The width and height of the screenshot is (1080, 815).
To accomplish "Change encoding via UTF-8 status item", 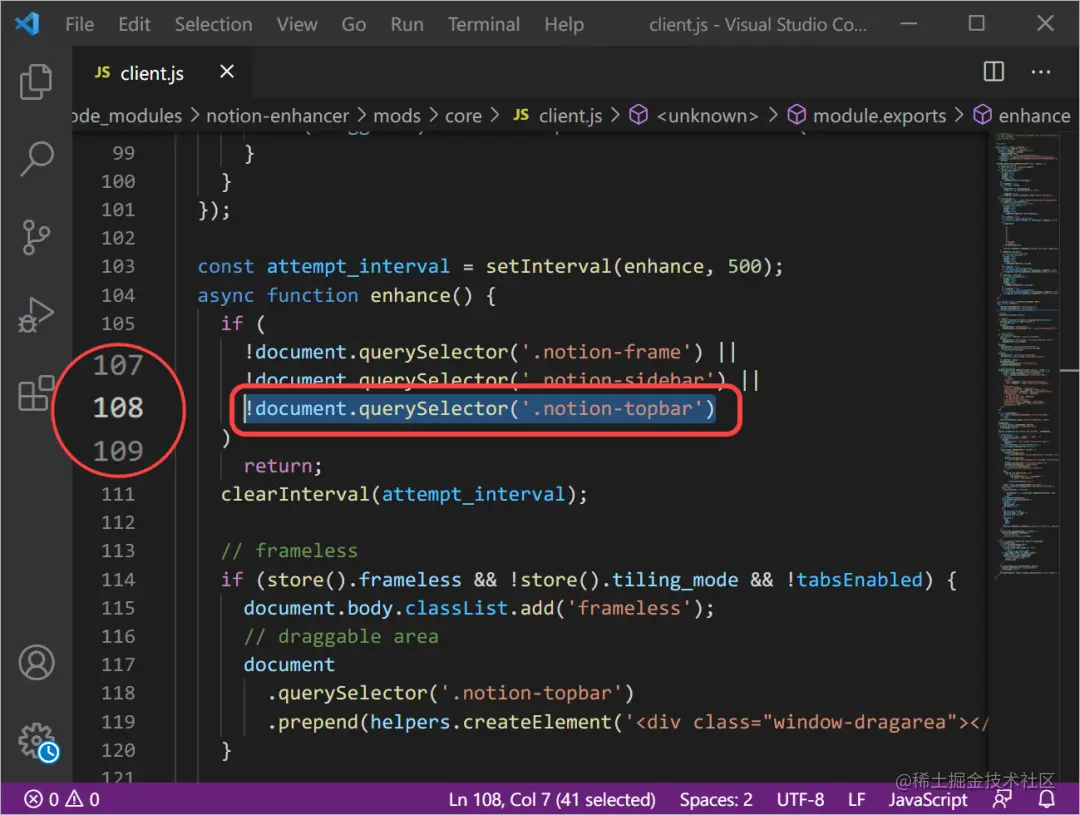I will point(800,799).
